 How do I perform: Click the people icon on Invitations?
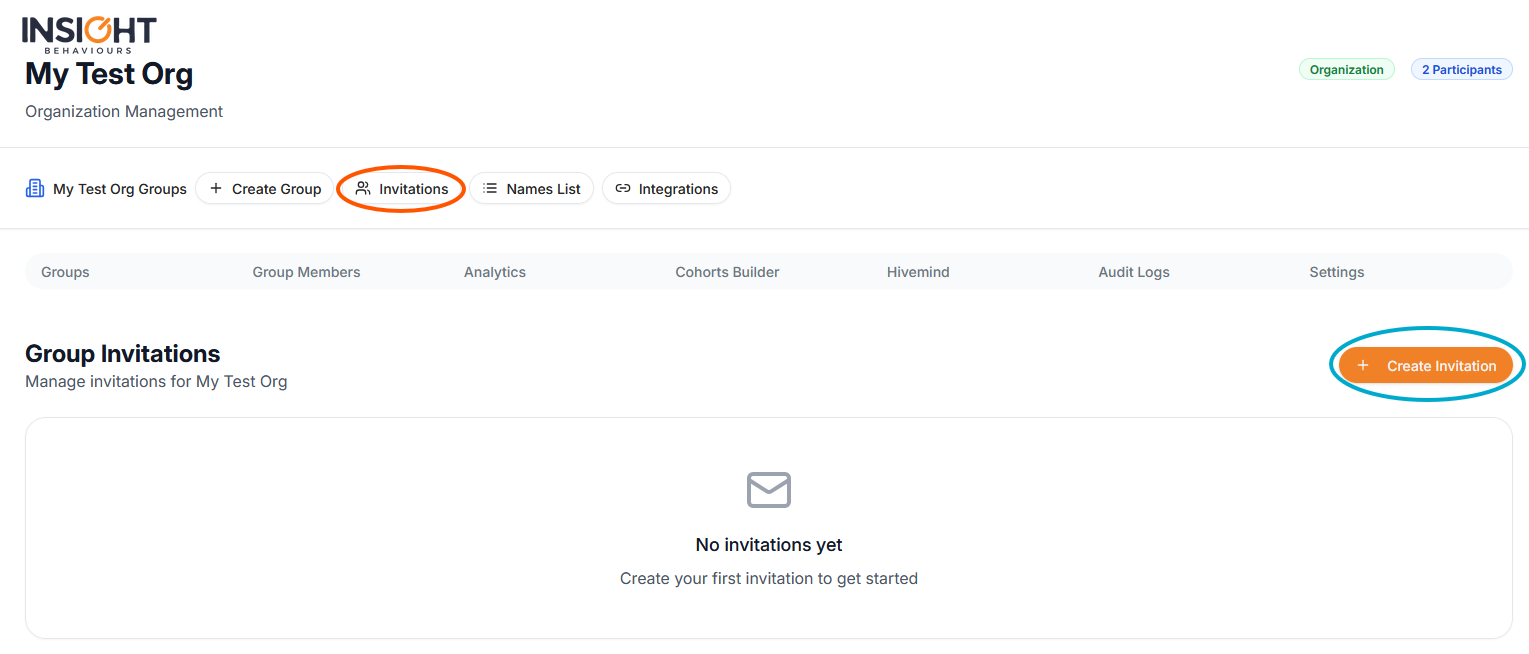tap(363, 189)
